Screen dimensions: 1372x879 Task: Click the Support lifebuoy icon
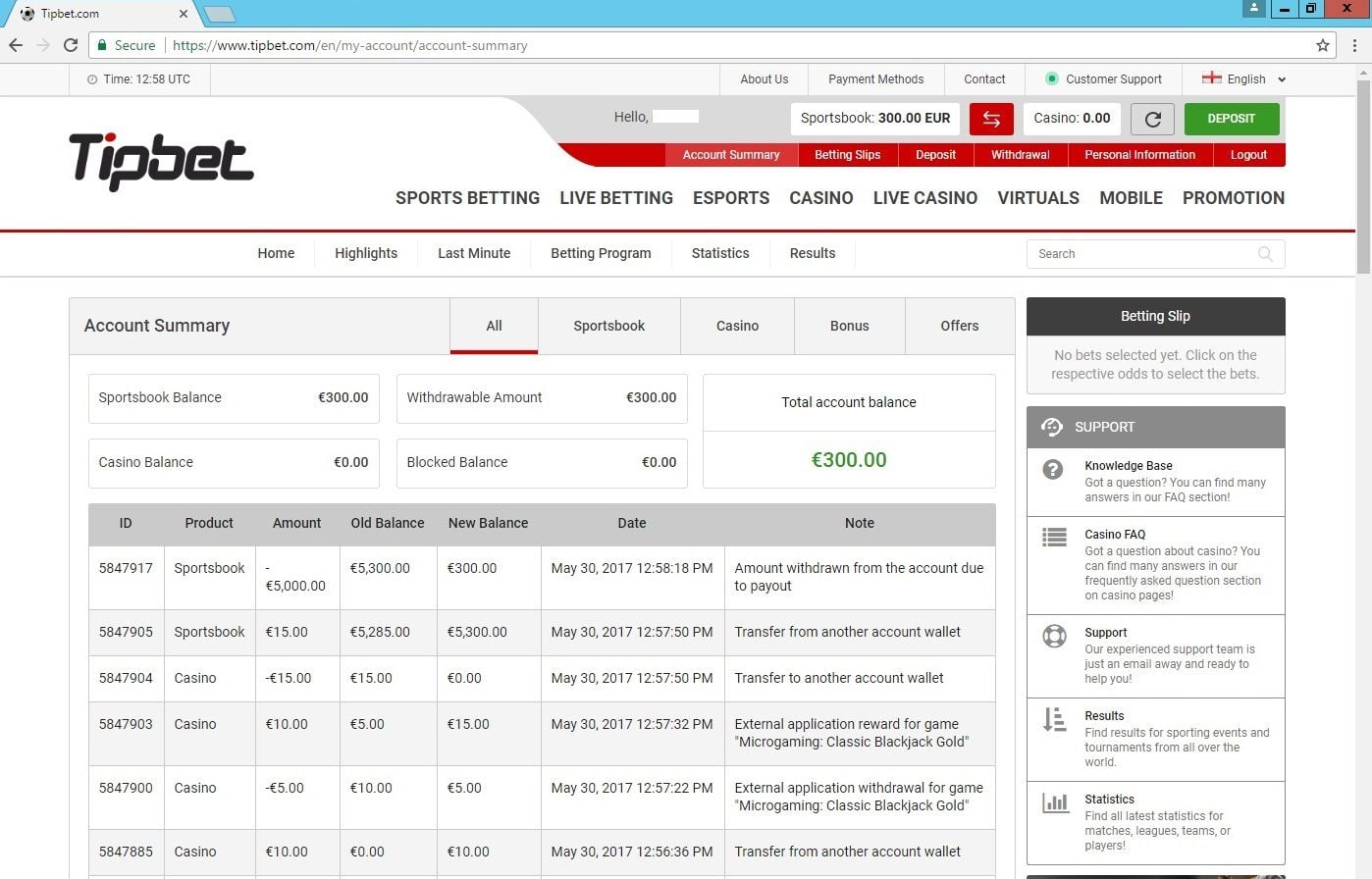1054,636
